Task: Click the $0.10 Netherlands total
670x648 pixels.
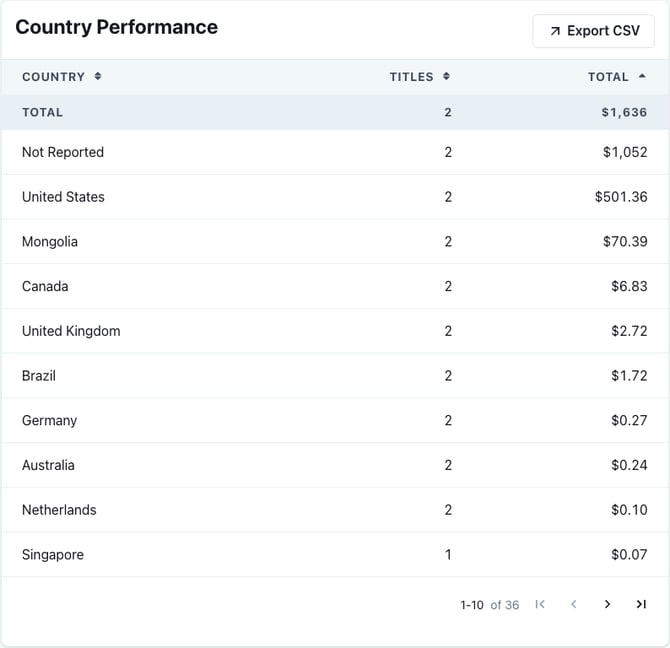Action: [x=629, y=510]
